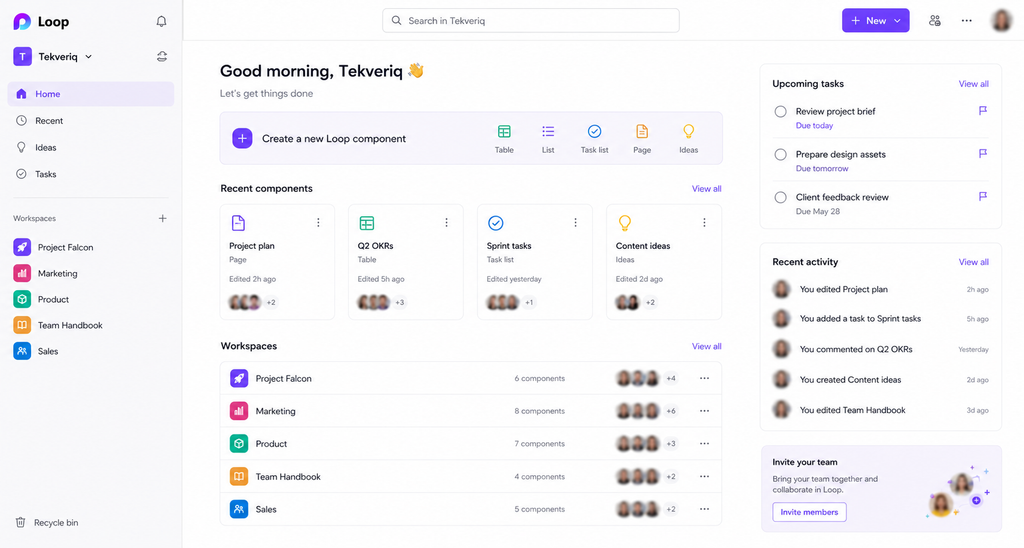
Task: Open 'You edited Team Handbook' activity
Action: [x=880, y=410]
